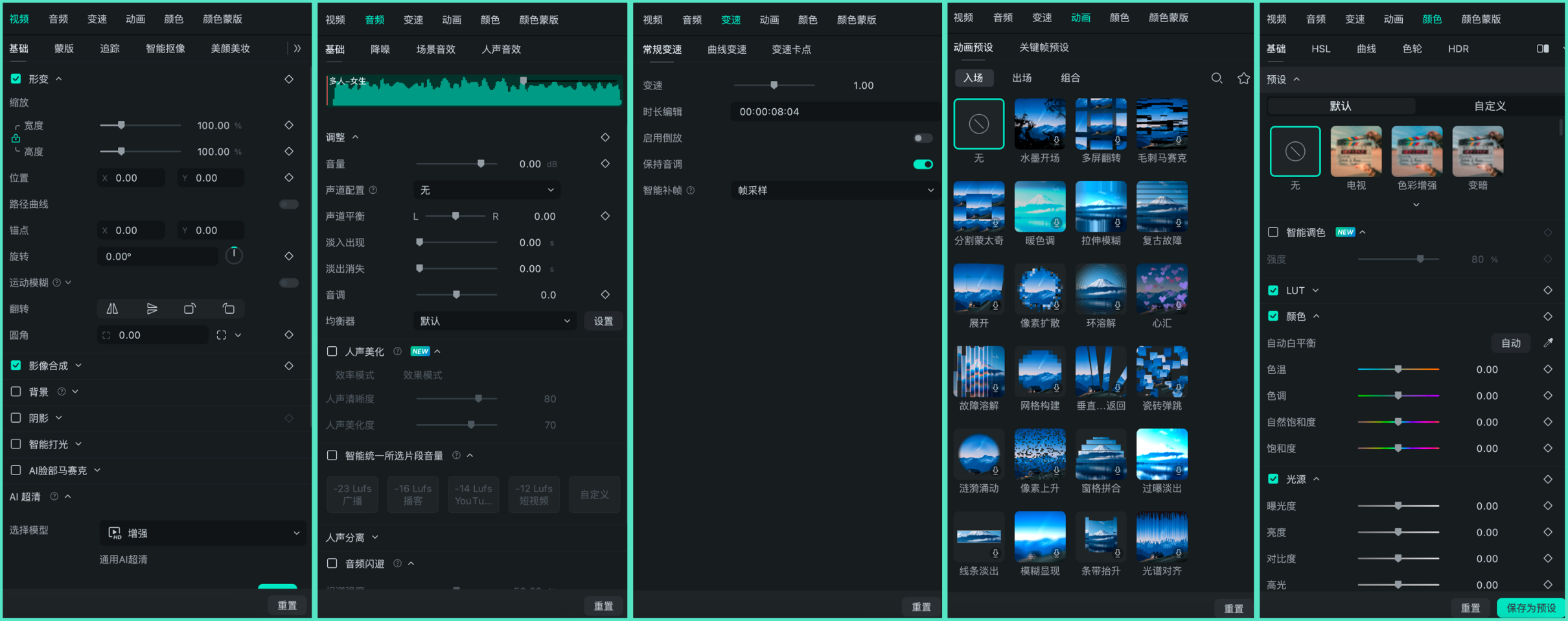Image resolution: width=1568 pixels, height=621 pixels.
Task: Click the flip vertical icon in 翻转 row
Action: click(x=152, y=309)
